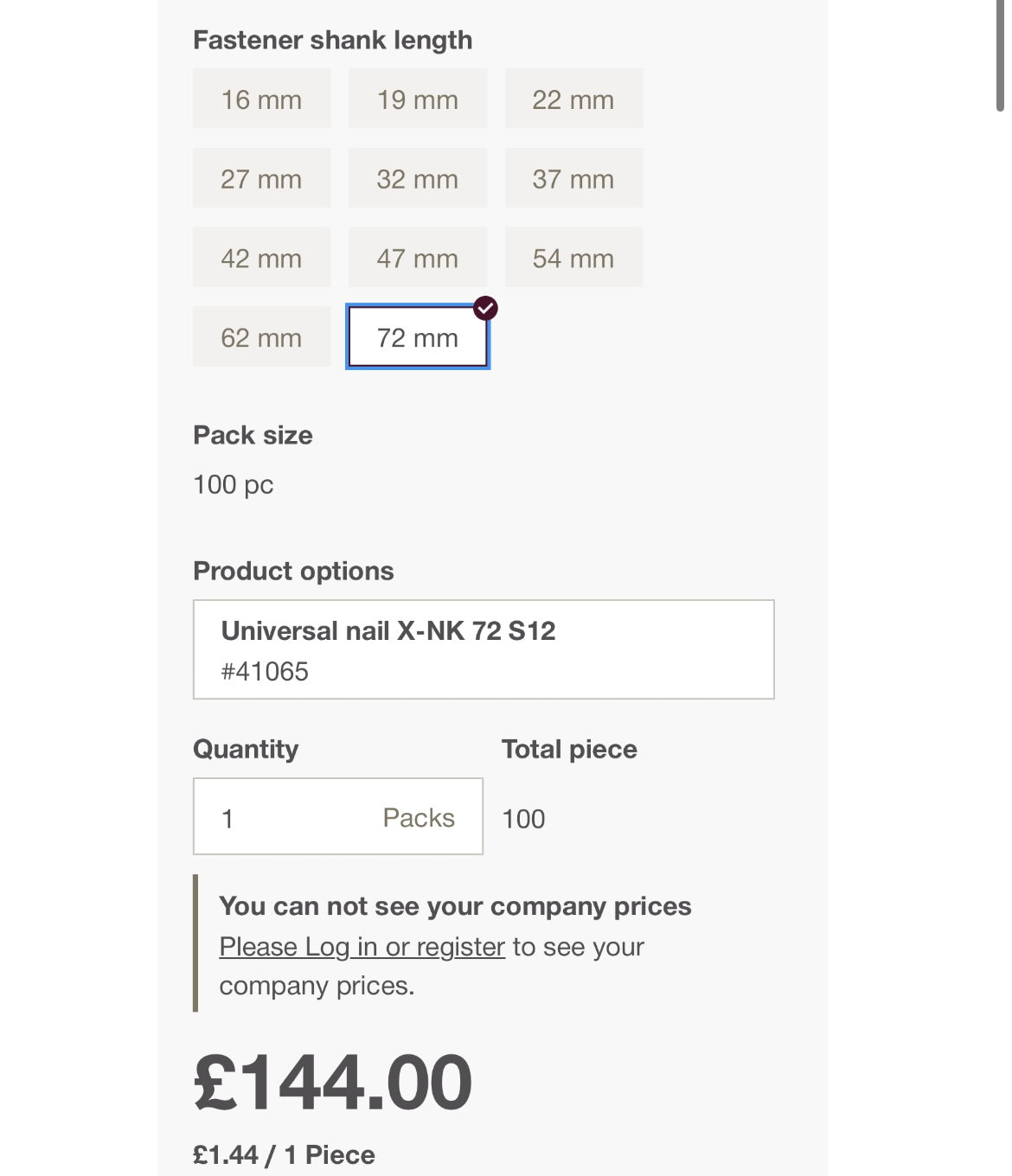This screenshot has height=1176, width=1012.
Task: Click the Packs unit label in quantity box
Action: coord(419,817)
